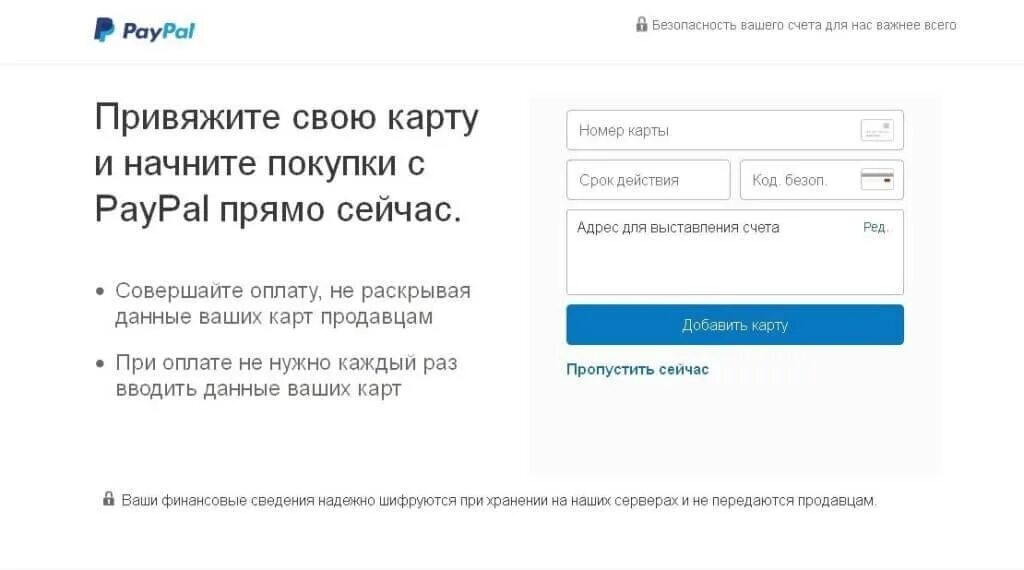Click the lock icon beside the bottom encryption notice
Screen dimensions: 1024x570
coord(108,499)
